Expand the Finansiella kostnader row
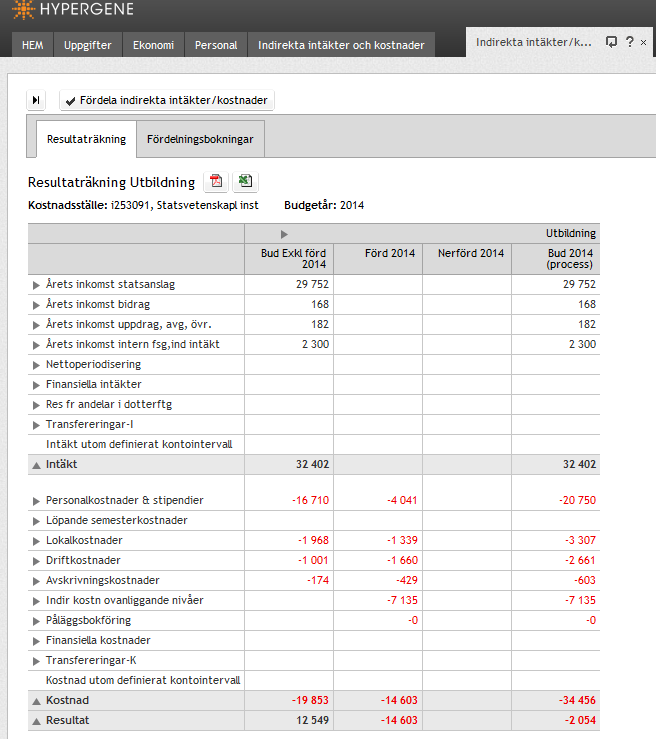Image resolution: width=656 pixels, height=739 pixels. coord(36,641)
